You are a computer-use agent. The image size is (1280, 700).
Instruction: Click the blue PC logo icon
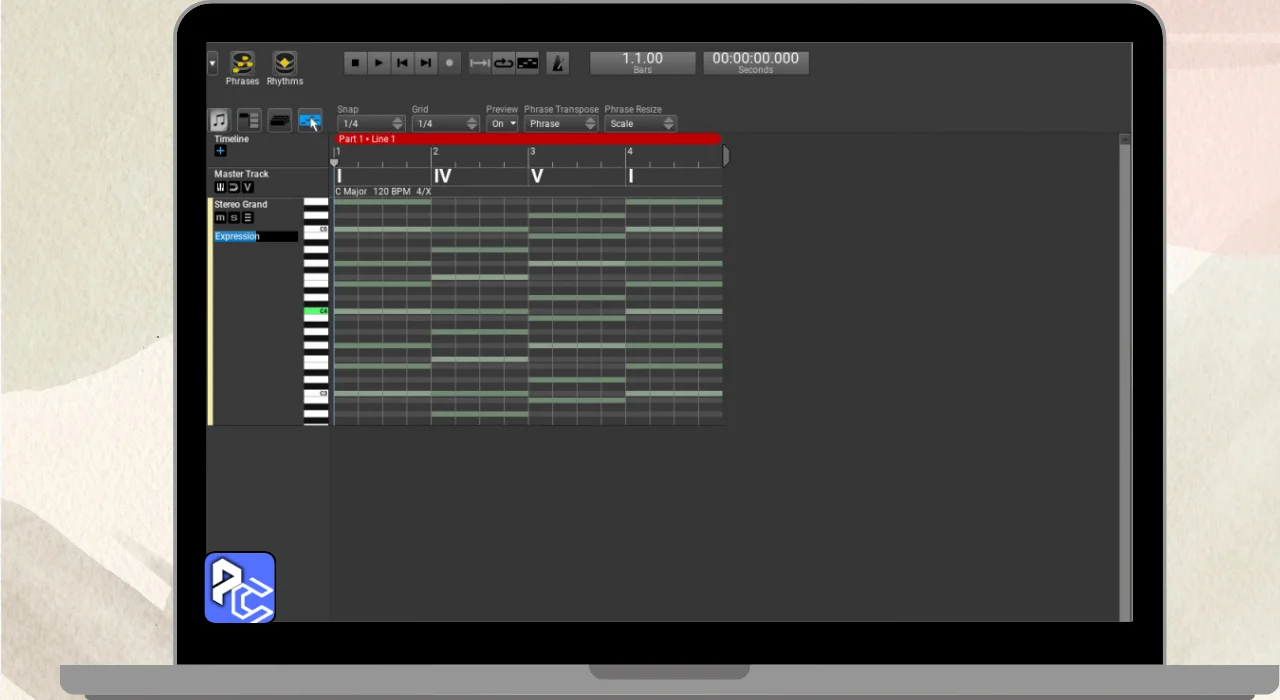240,587
